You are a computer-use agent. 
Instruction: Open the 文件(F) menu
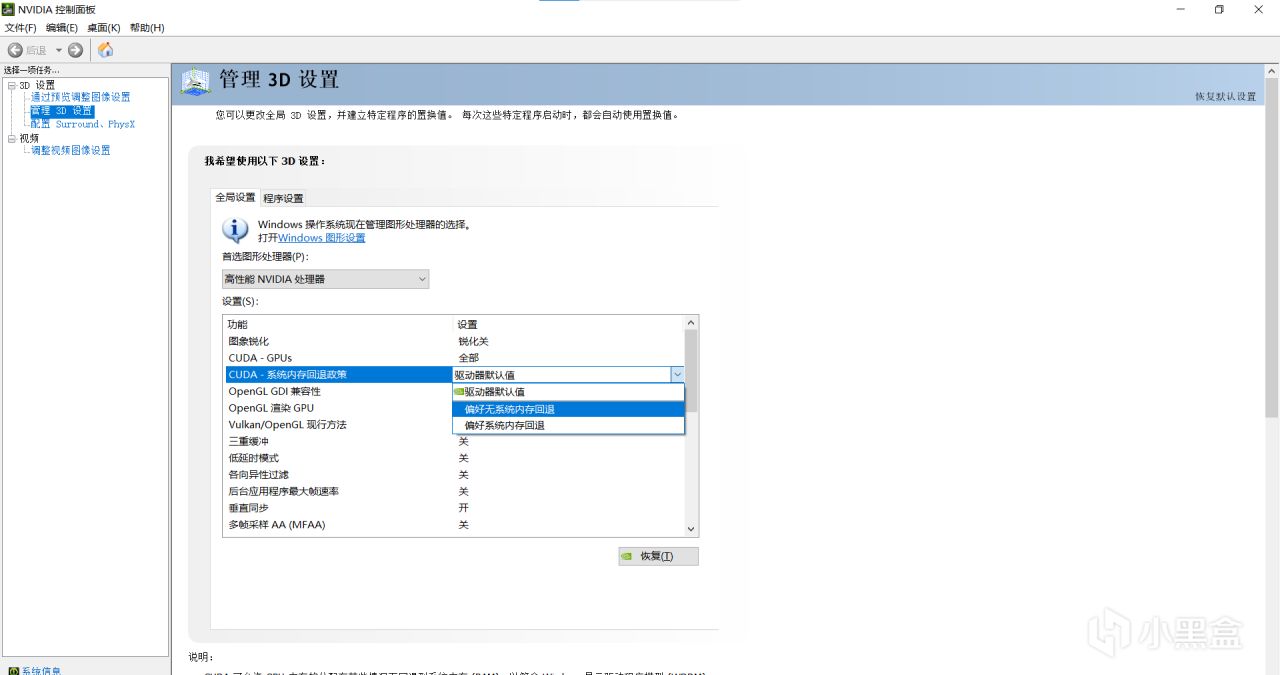(x=21, y=28)
